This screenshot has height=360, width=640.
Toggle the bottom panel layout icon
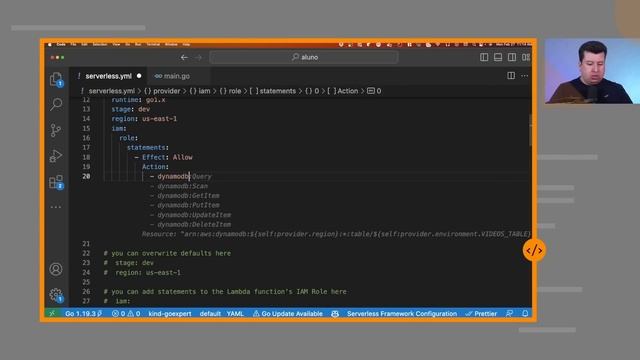click(x=498, y=57)
